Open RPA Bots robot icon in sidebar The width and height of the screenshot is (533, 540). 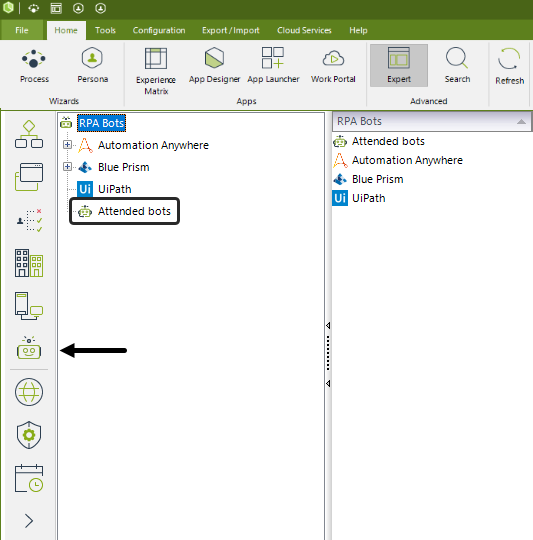coord(29,348)
